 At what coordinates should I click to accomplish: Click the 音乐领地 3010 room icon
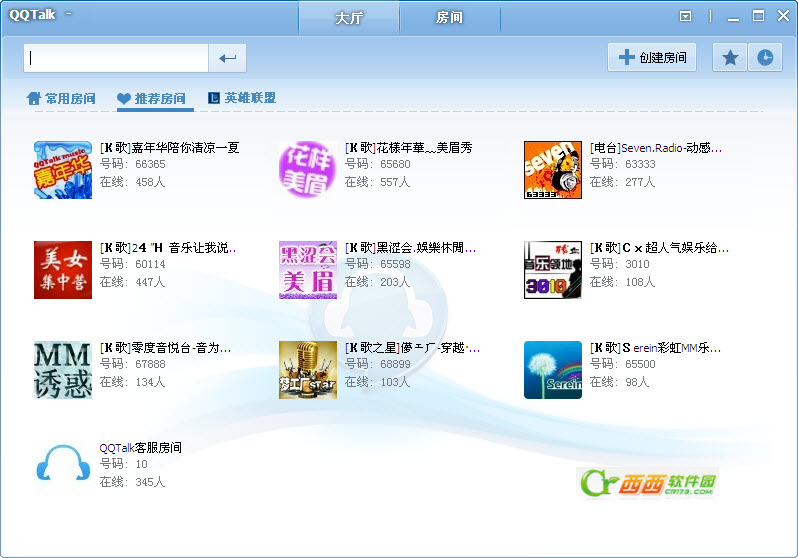553,270
